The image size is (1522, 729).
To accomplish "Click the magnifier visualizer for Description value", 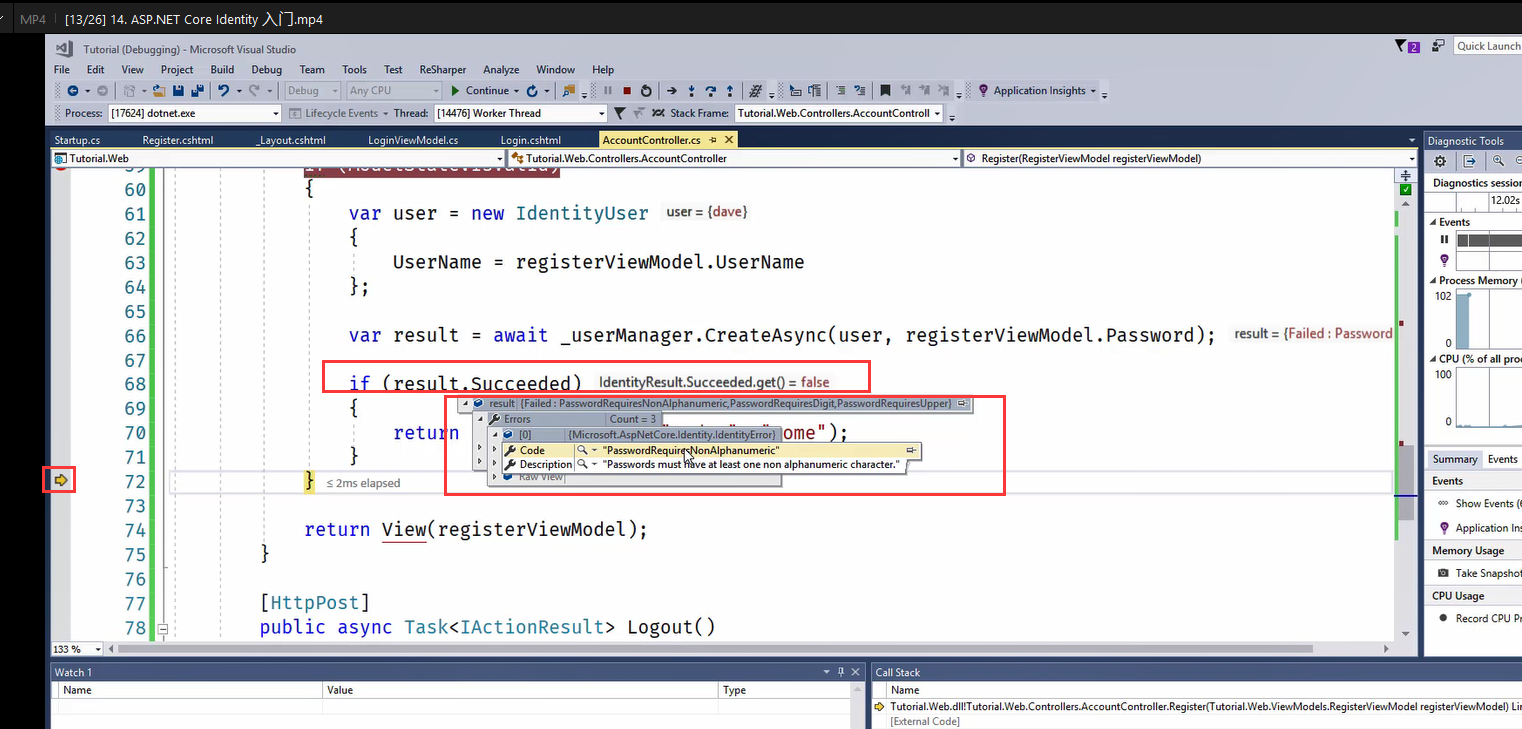I will 583,464.
